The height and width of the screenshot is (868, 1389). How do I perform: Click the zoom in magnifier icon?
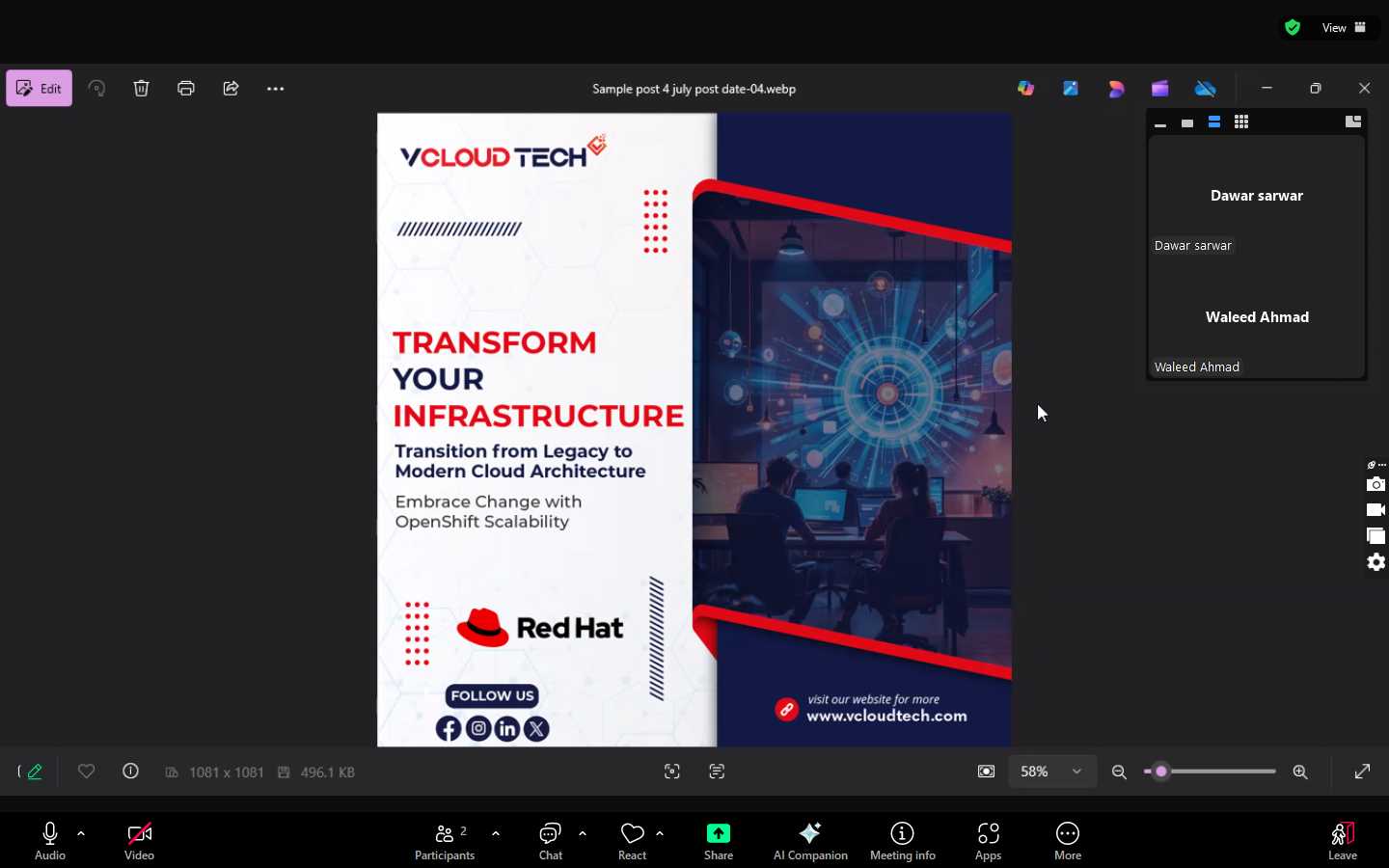pyautogui.click(x=1300, y=772)
